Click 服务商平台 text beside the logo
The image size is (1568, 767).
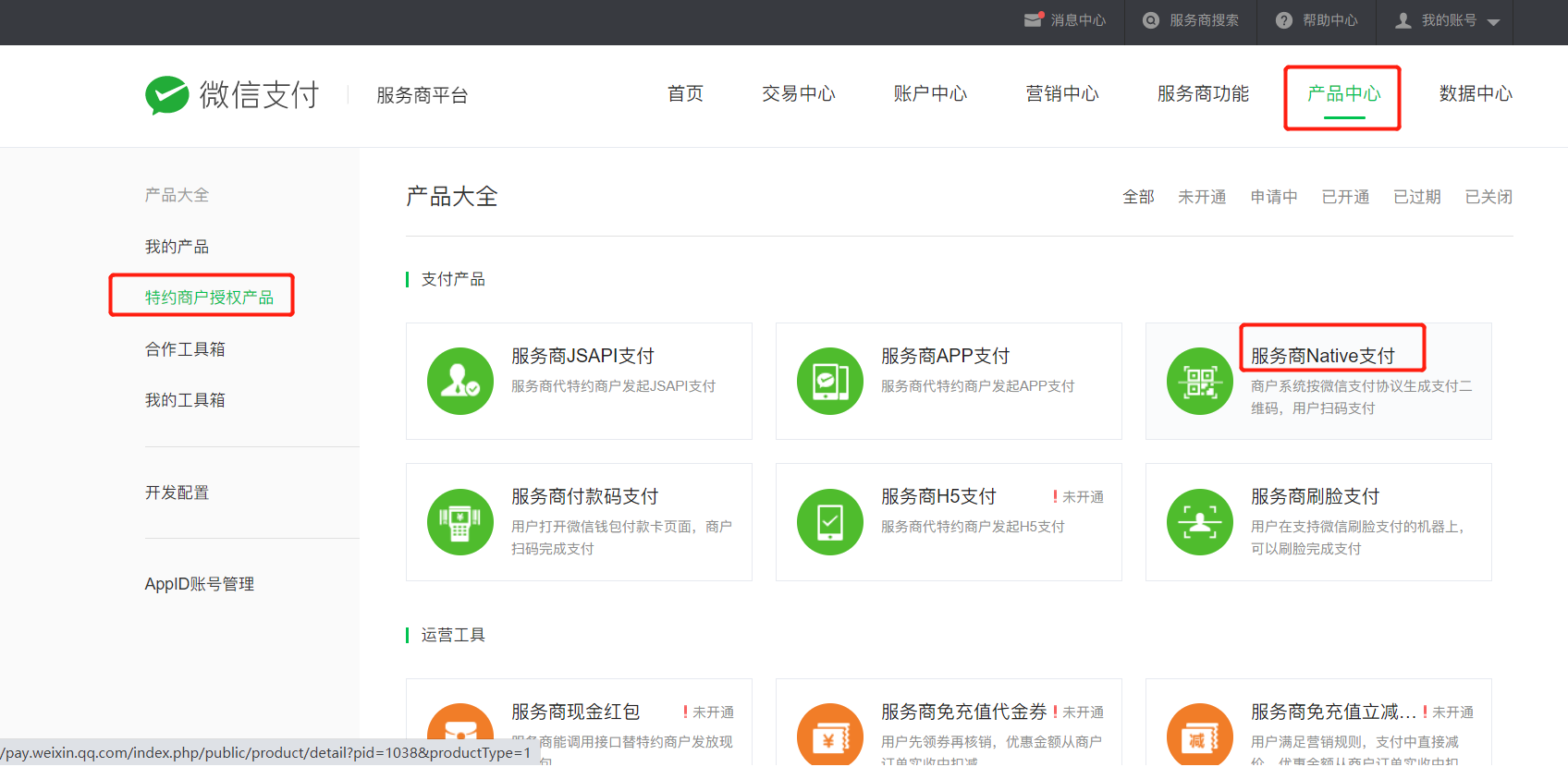point(422,95)
